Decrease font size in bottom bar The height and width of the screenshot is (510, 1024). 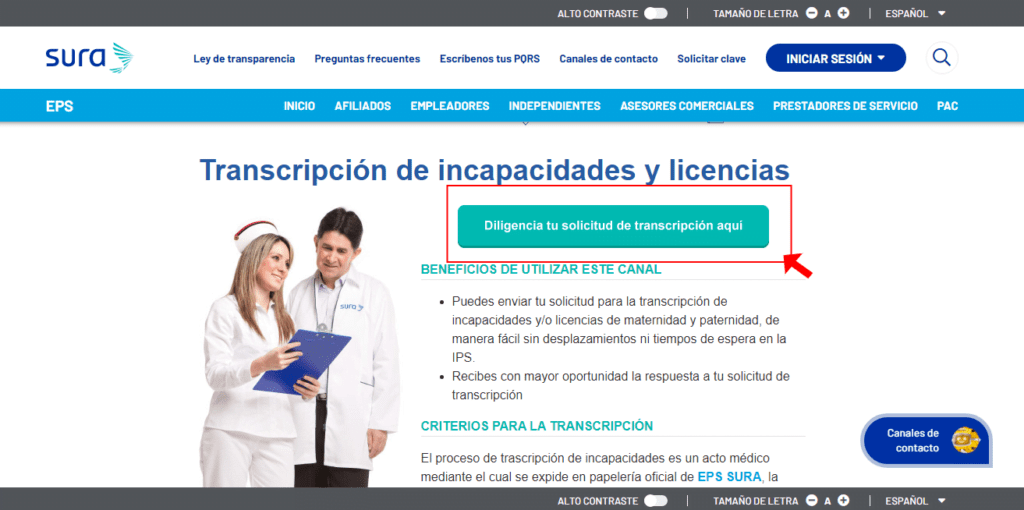(x=812, y=500)
